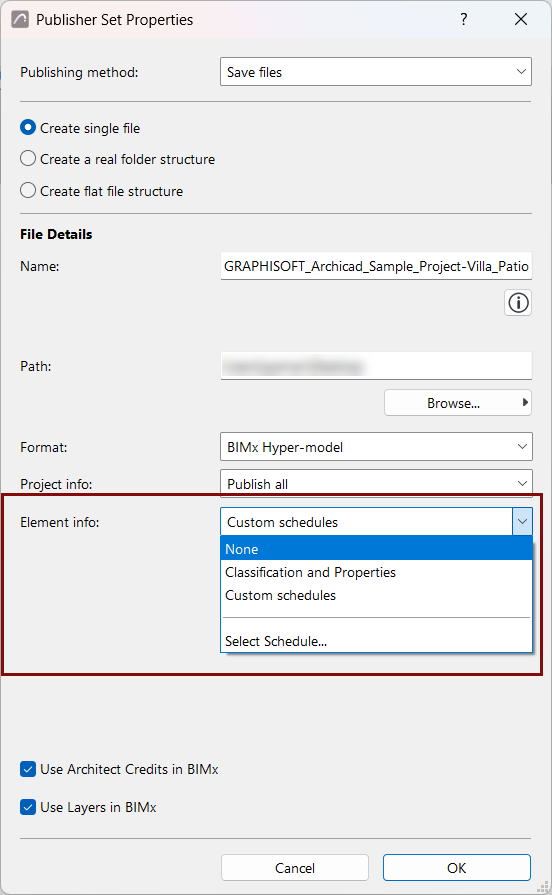Click into the file Name field
The height and width of the screenshot is (895, 552).
coord(376,266)
